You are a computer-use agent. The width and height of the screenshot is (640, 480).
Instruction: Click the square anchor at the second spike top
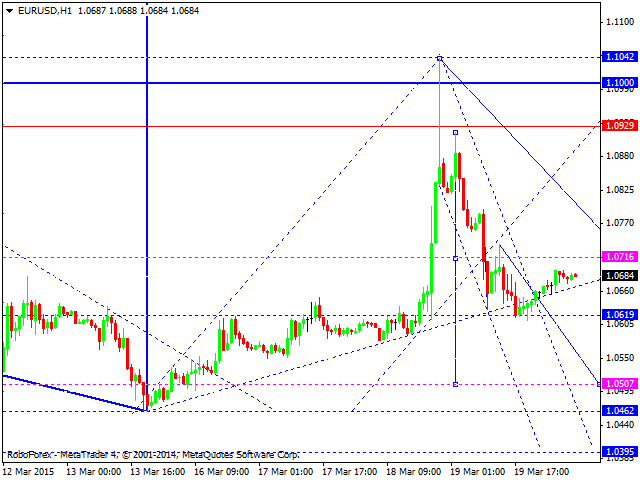click(456, 132)
